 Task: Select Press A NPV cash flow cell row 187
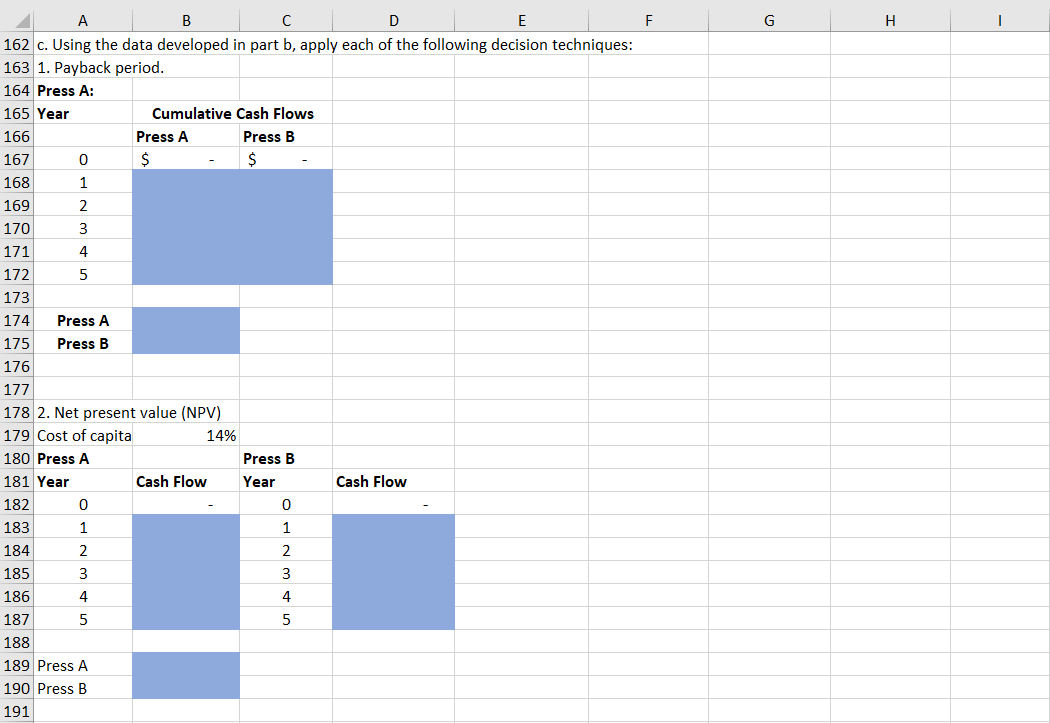tap(186, 619)
